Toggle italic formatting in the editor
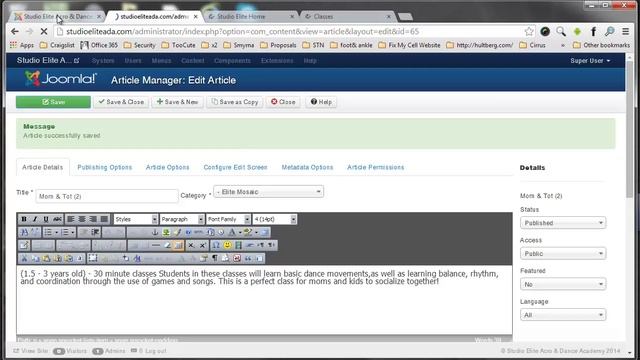Viewport: 640px width, 360px height. tap(35, 219)
